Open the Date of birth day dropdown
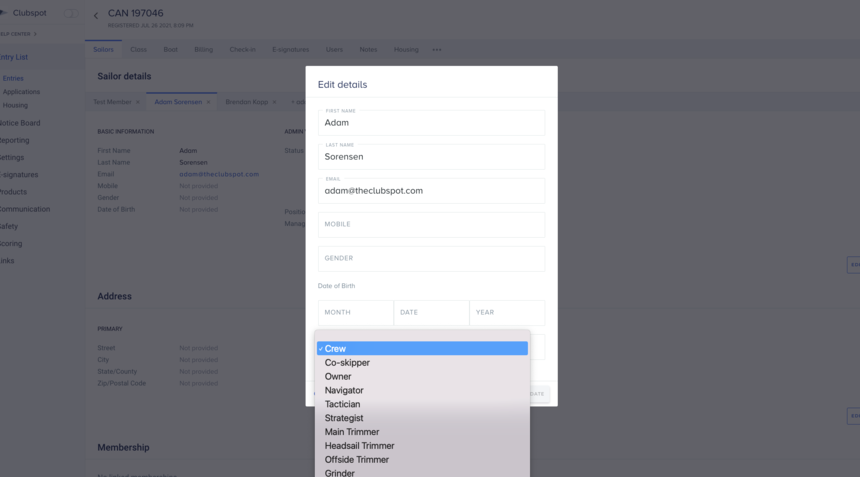 (x=431, y=313)
